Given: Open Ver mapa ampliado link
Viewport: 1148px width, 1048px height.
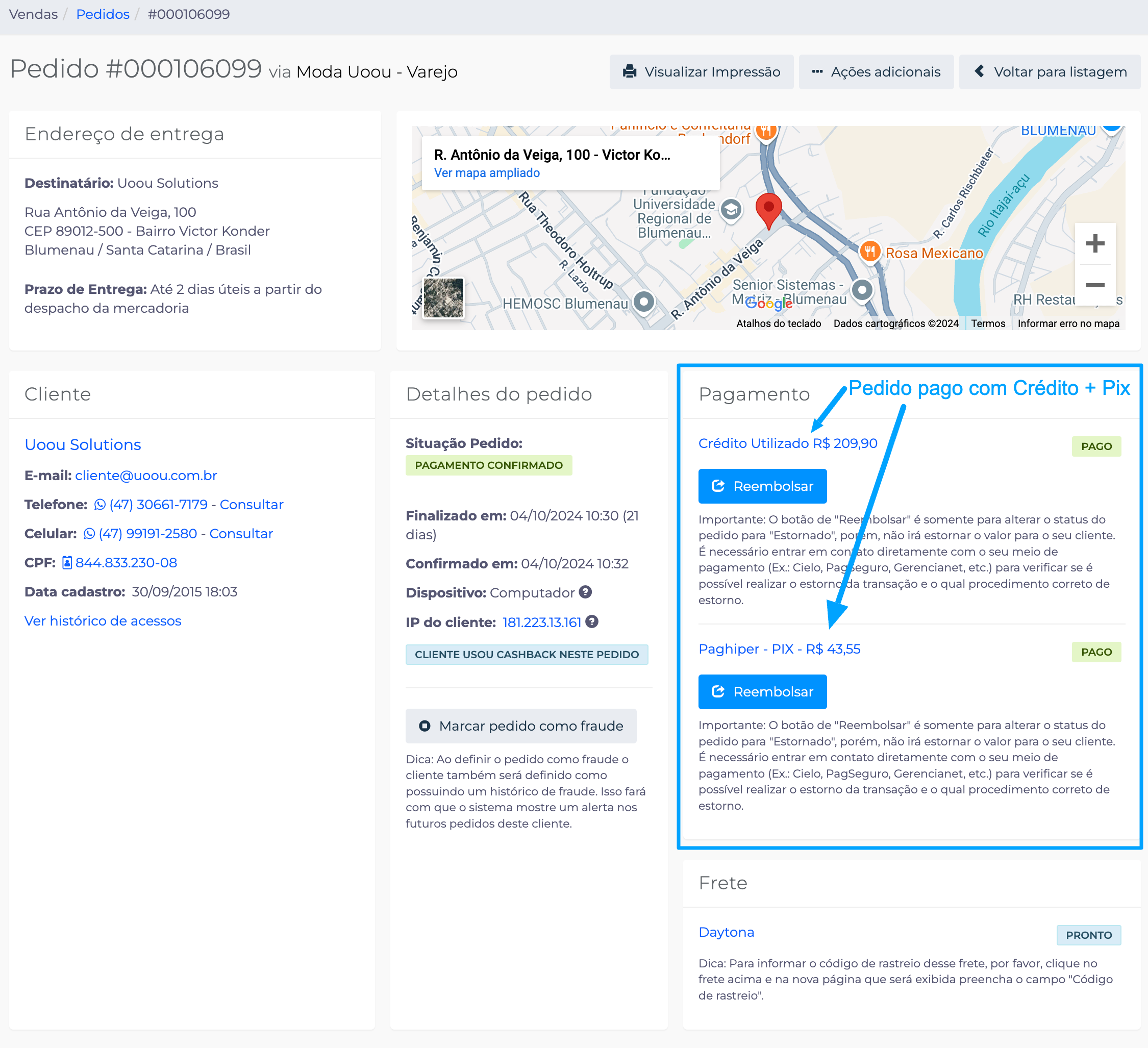Looking at the screenshot, I should [487, 173].
